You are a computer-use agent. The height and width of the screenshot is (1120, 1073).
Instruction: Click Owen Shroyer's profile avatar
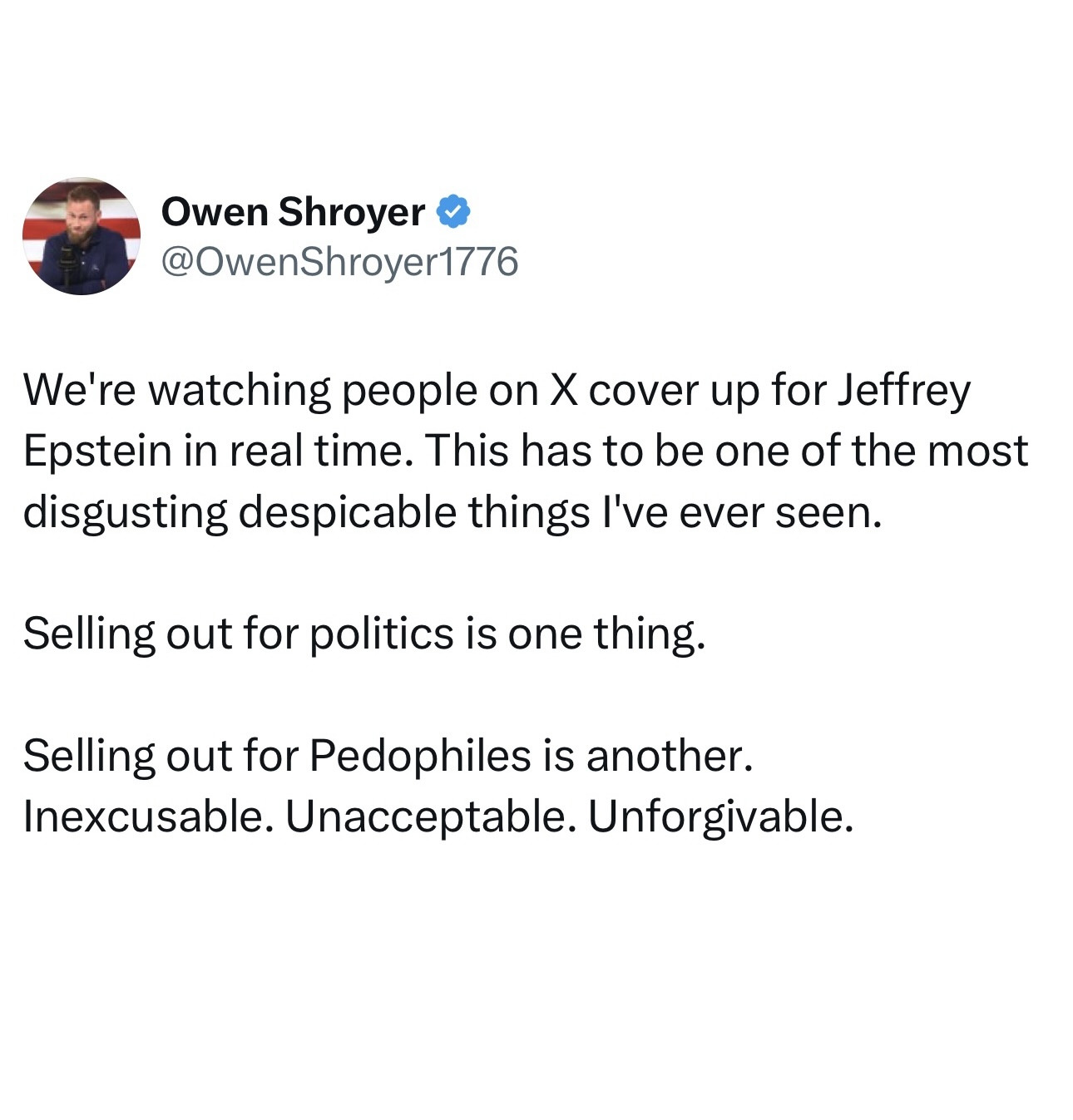click(81, 236)
